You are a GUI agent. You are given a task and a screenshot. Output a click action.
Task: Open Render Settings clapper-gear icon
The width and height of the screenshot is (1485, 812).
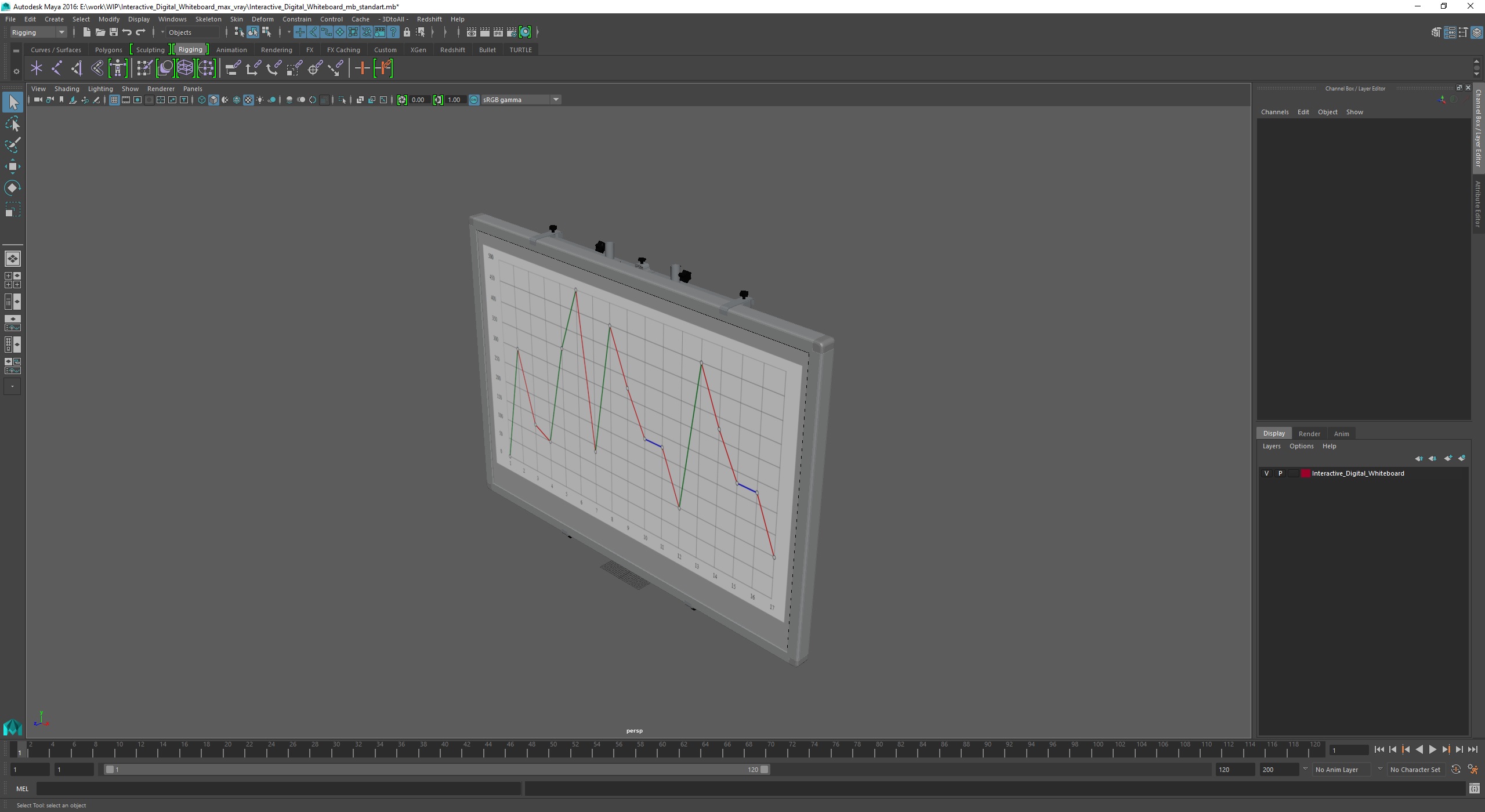click(511, 32)
